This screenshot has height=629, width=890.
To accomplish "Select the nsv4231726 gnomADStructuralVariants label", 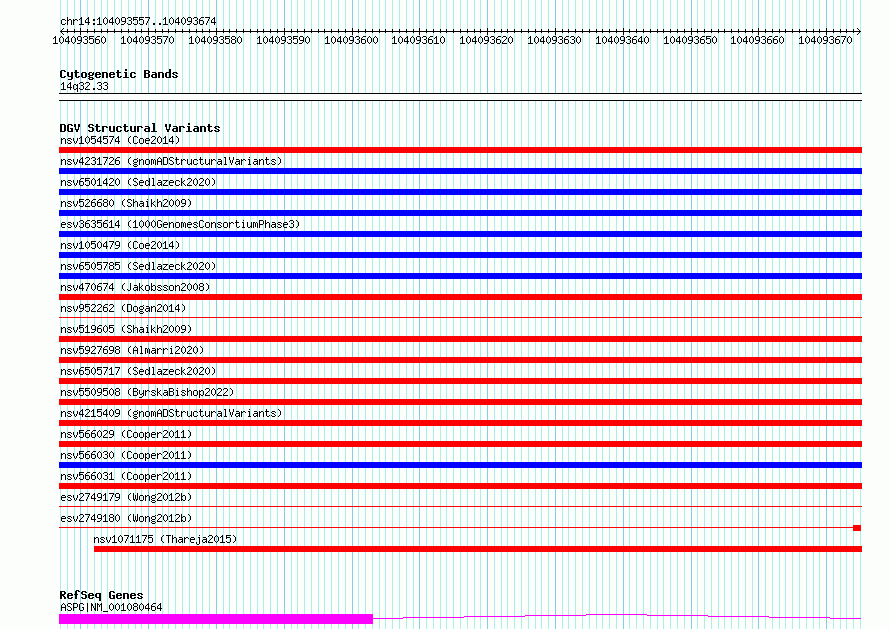I will [171, 161].
